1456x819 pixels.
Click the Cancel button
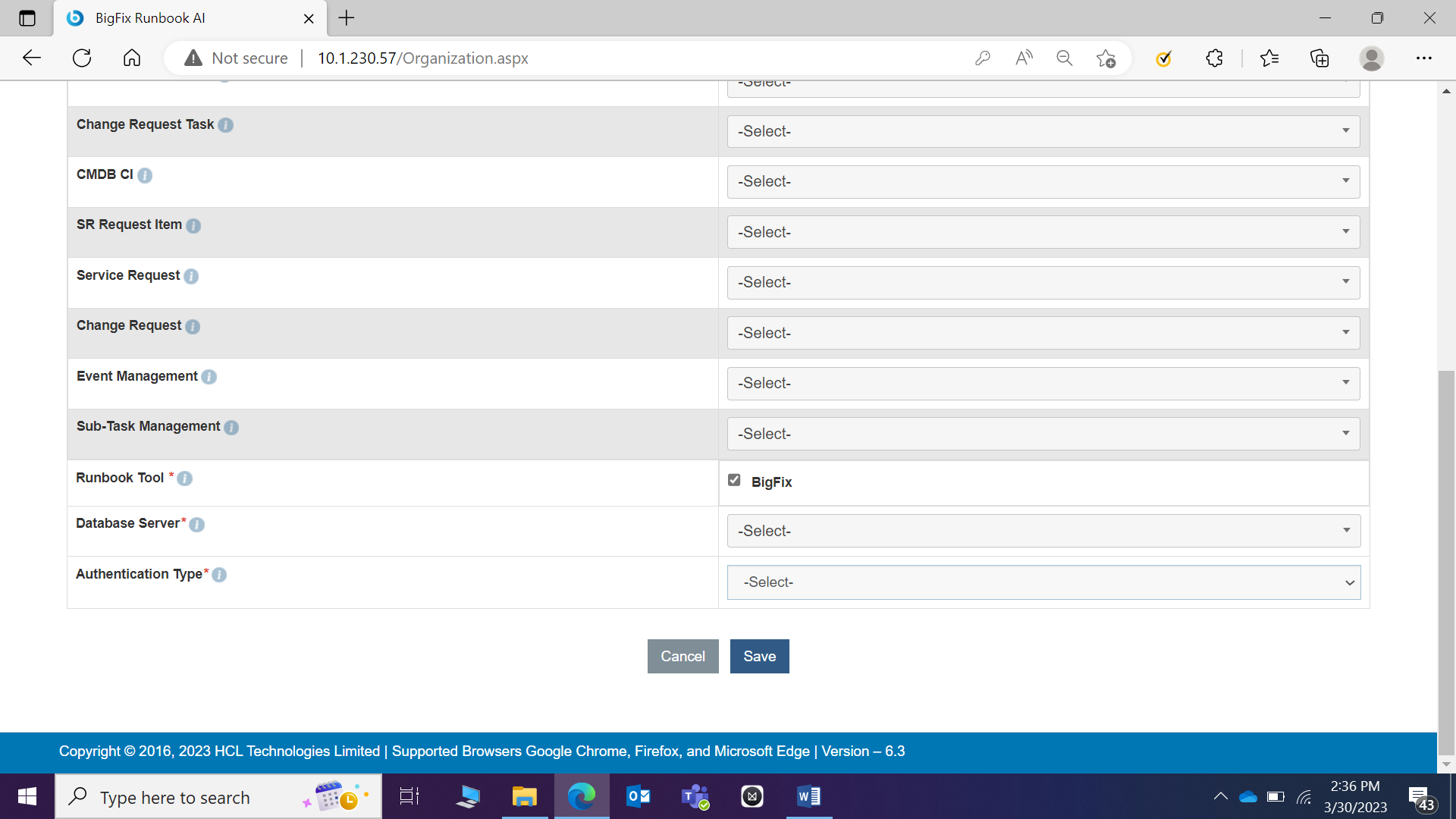pos(682,656)
